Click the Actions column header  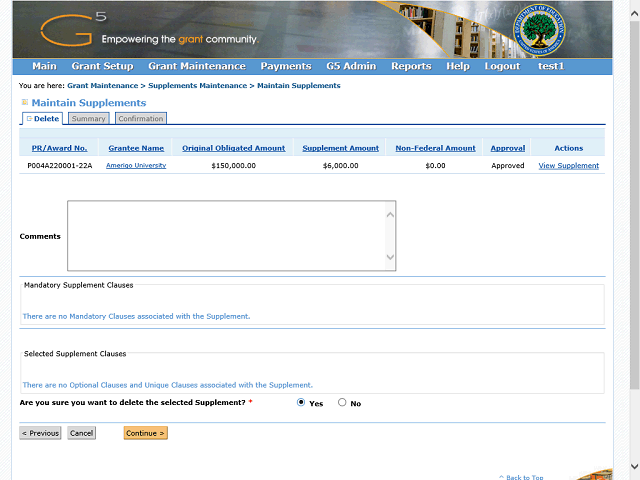tap(569, 148)
